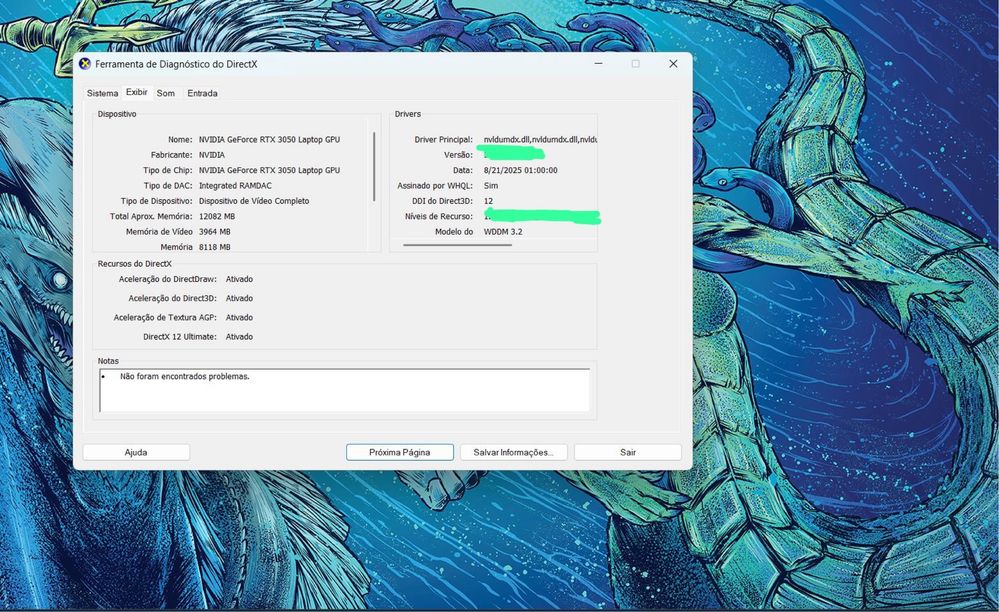Click the Driver Principal nvldumdx.dll value

[540, 139]
